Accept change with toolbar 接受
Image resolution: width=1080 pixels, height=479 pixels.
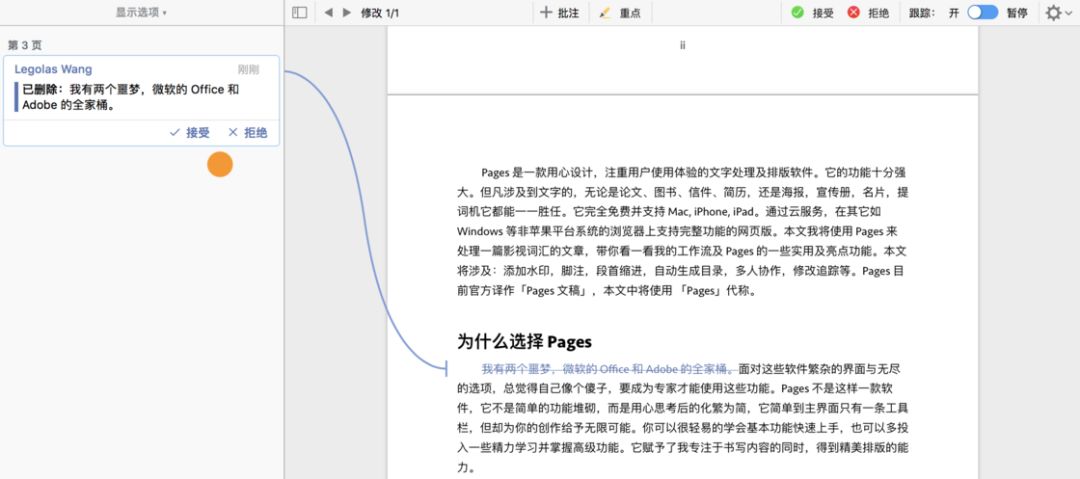(813, 12)
